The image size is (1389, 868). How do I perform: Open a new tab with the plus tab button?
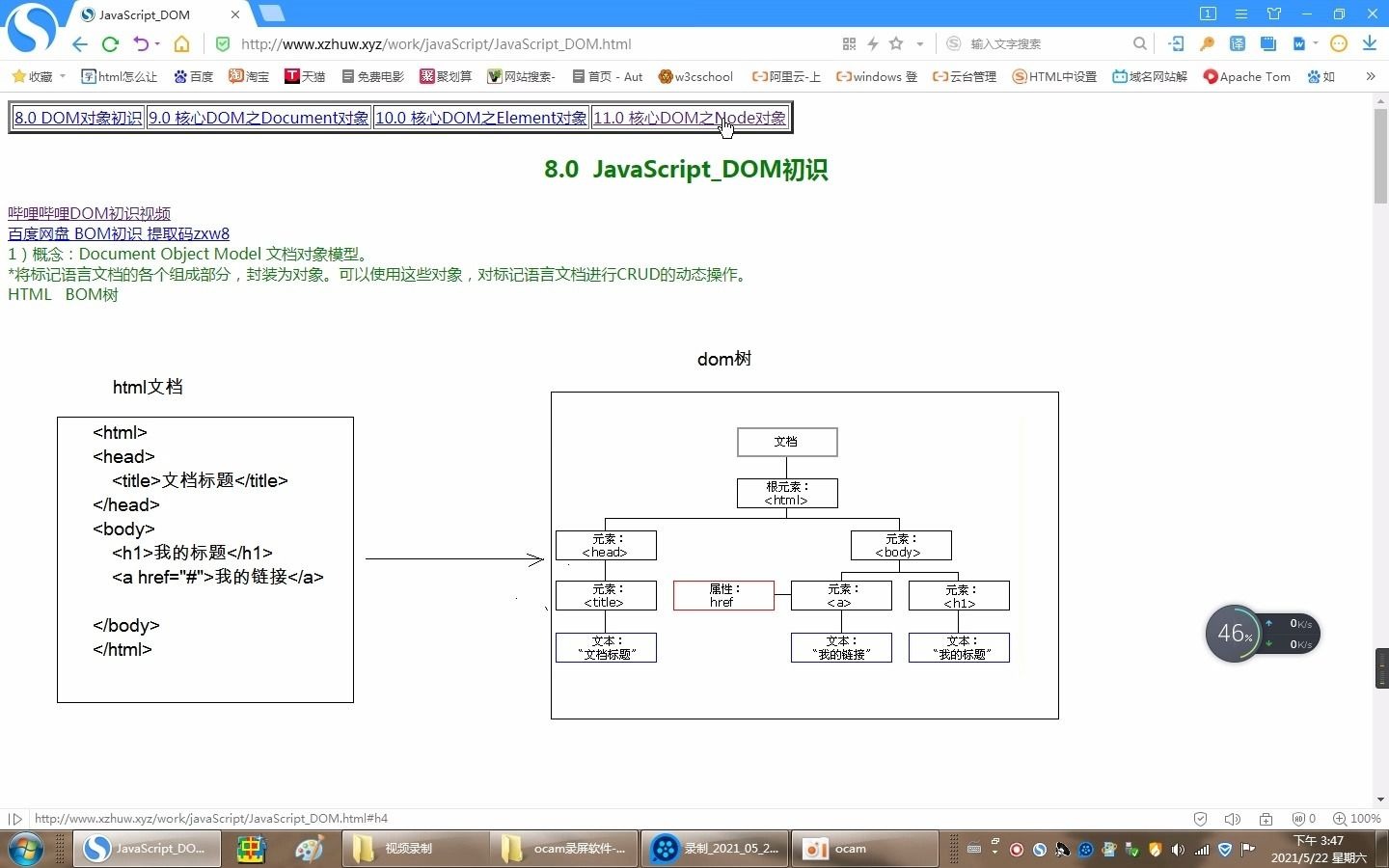coord(272,14)
